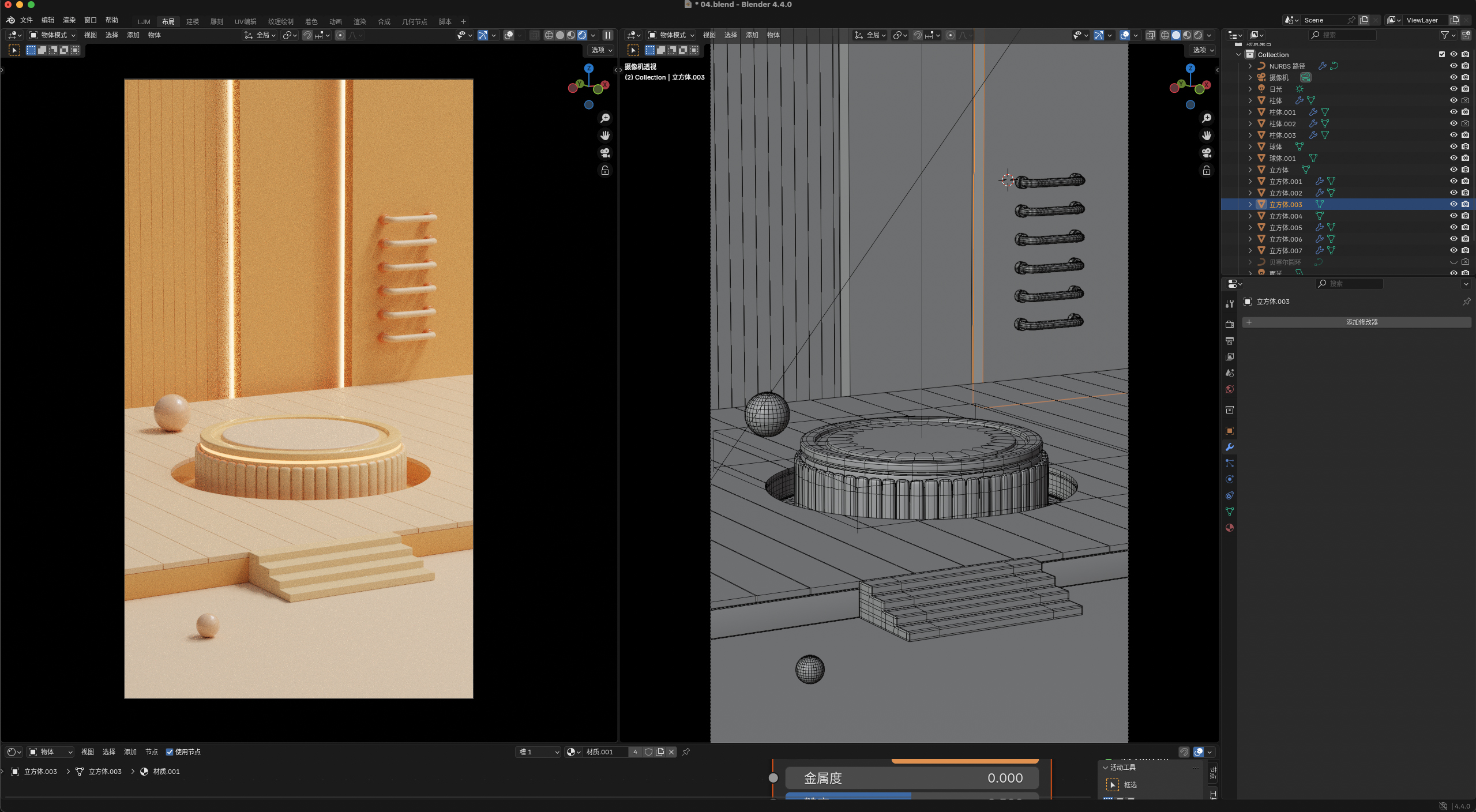Open the Material properties tab icon
Image resolution: width=1476 pixels, height=812 pixels.
click(x=1230, y=528)
